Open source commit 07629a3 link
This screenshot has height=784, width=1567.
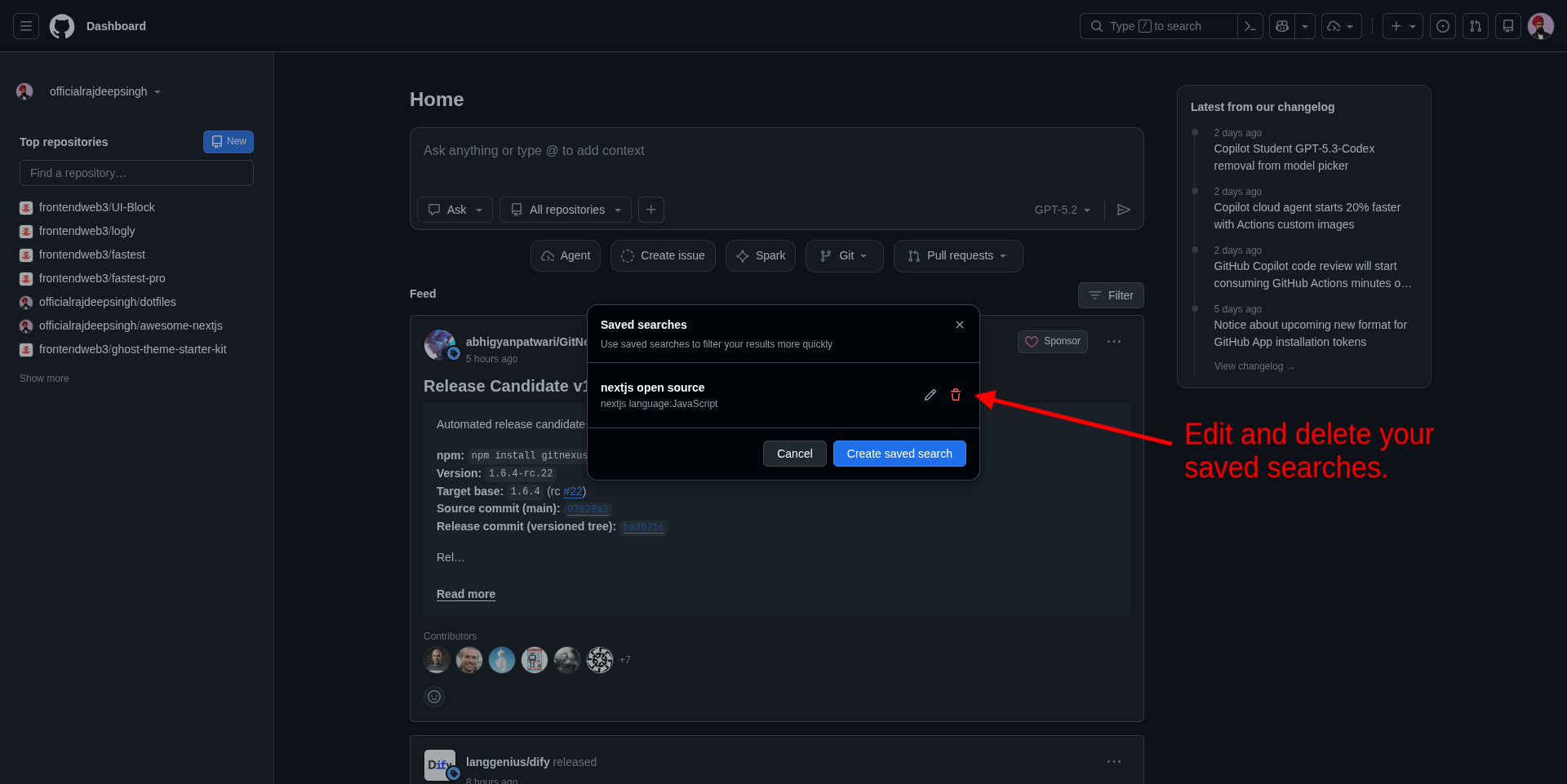point(588,509)
